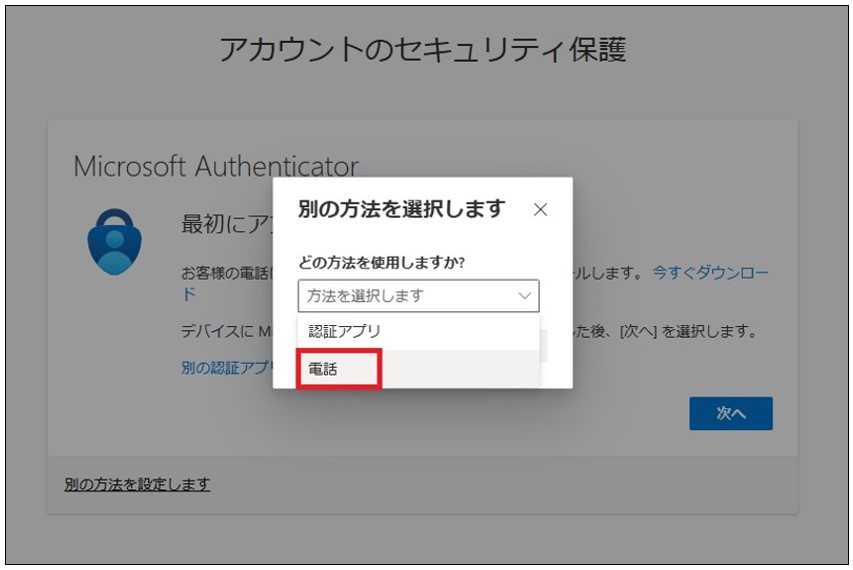Open the 方法を選択します dropdown
The image size is (853, 570).
coord(418,296)
